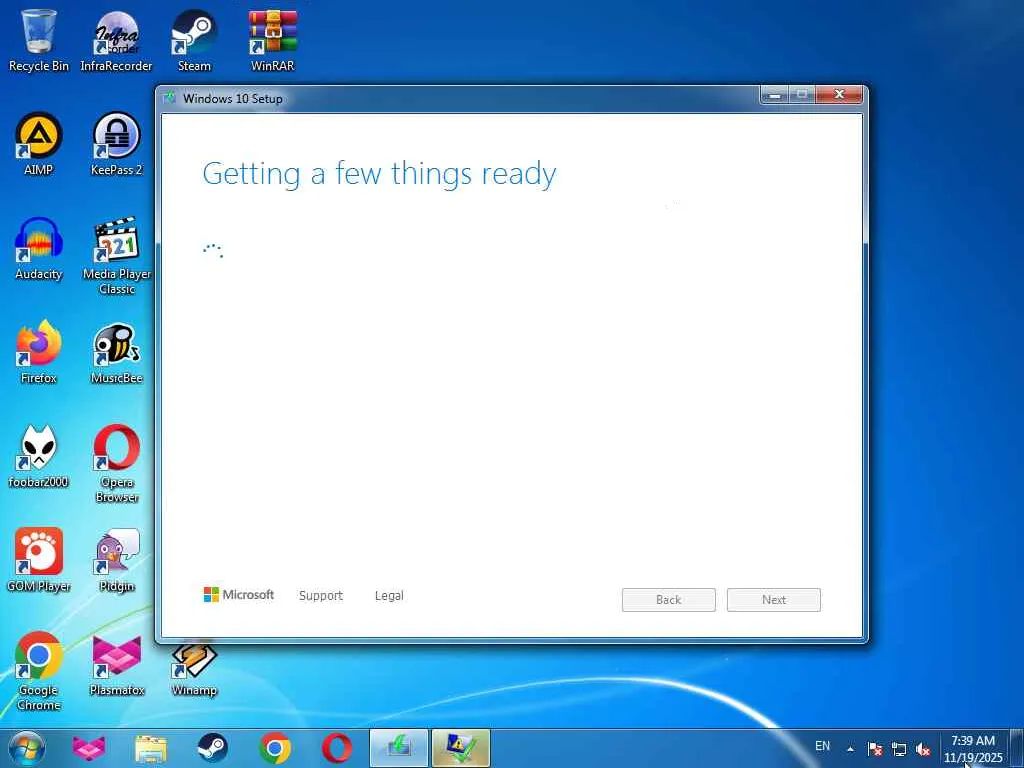Select the Opera Browser desktop shortcut
Viewport: 1024px width, 768px height.
(x=116, y=463)
